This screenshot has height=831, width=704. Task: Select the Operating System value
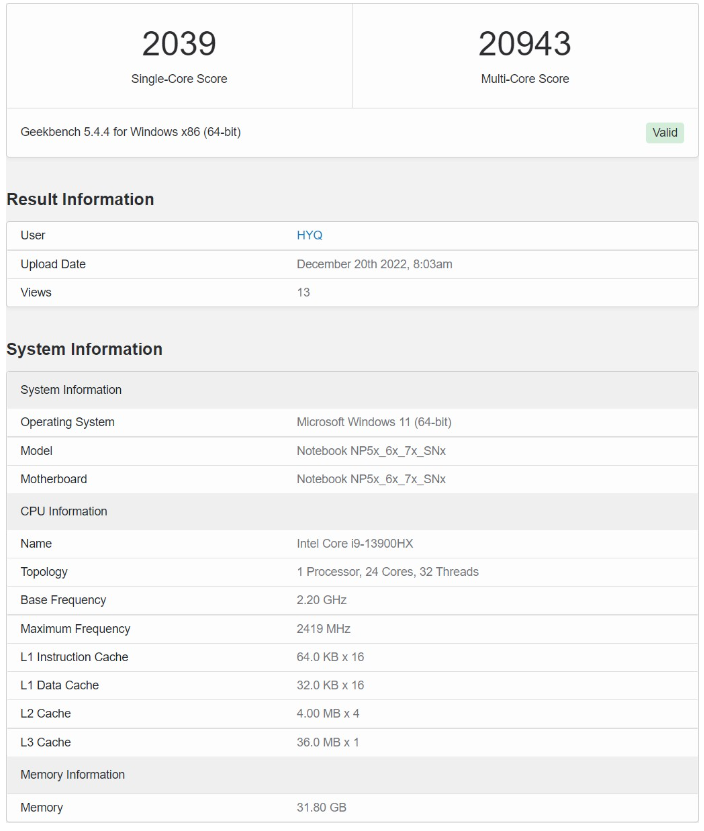(x=374, y=422)
